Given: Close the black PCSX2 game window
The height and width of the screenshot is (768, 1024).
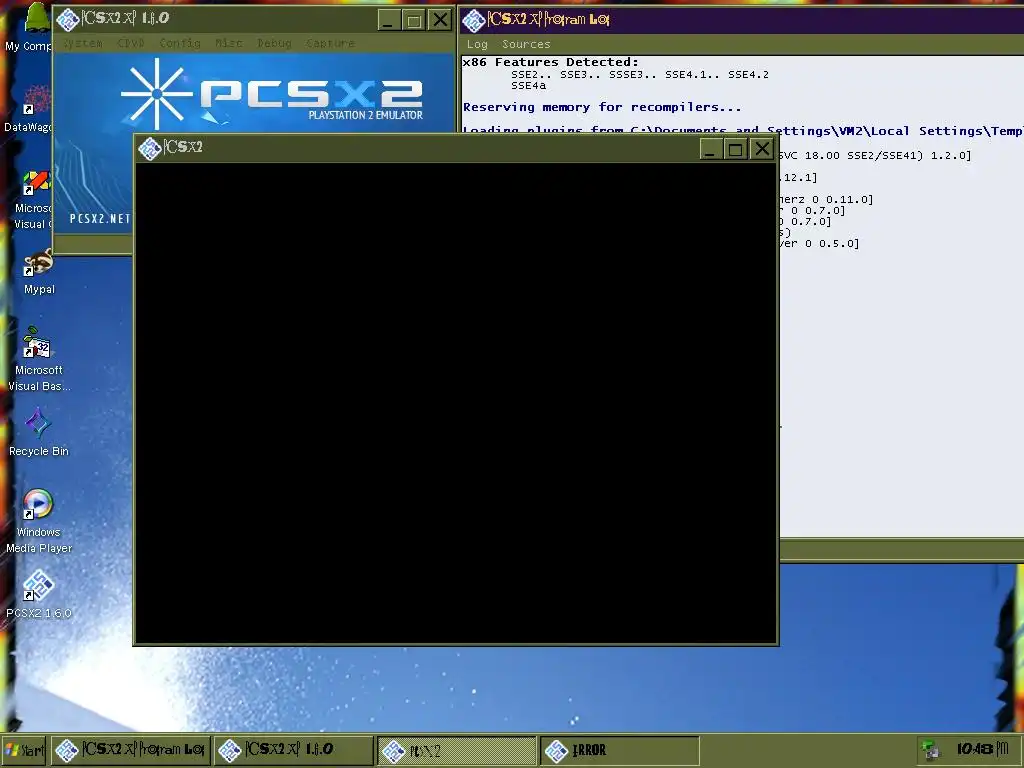Looking at the screenshot, I should (762, 149).
